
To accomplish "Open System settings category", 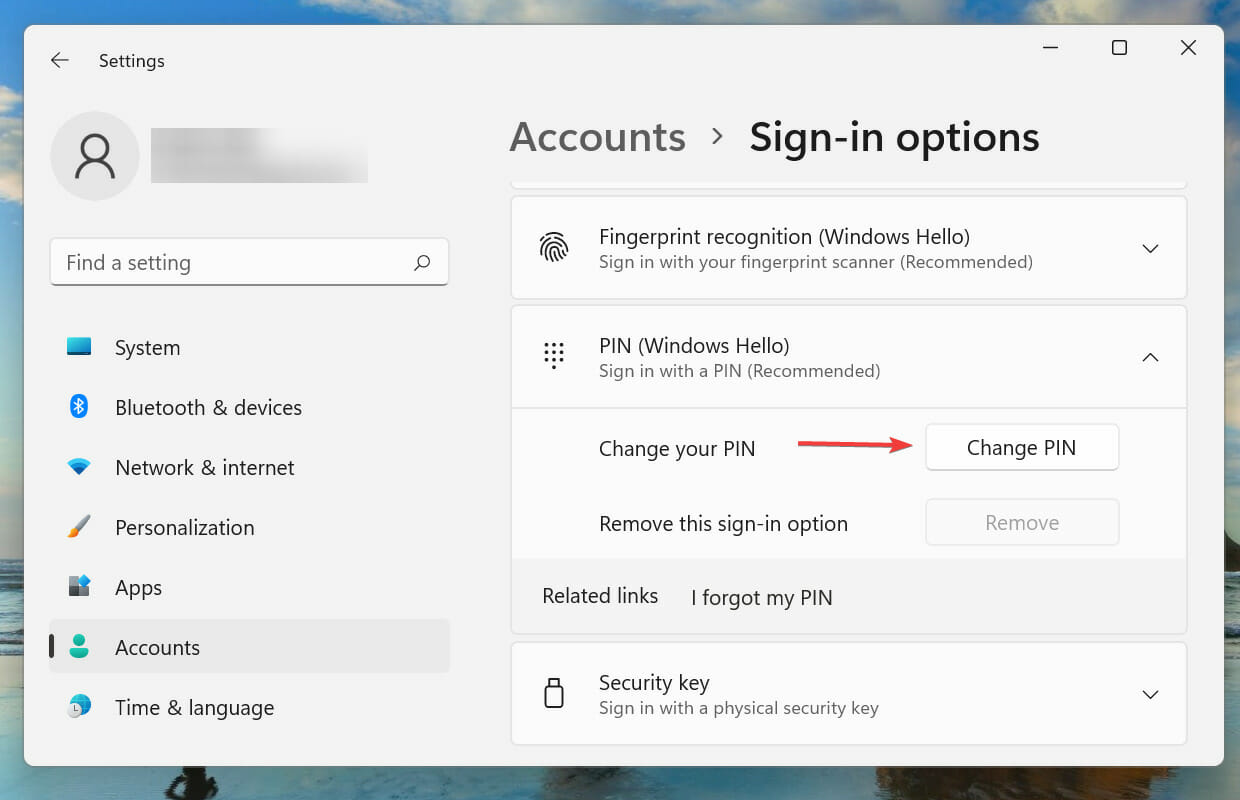I will [249, 347].
